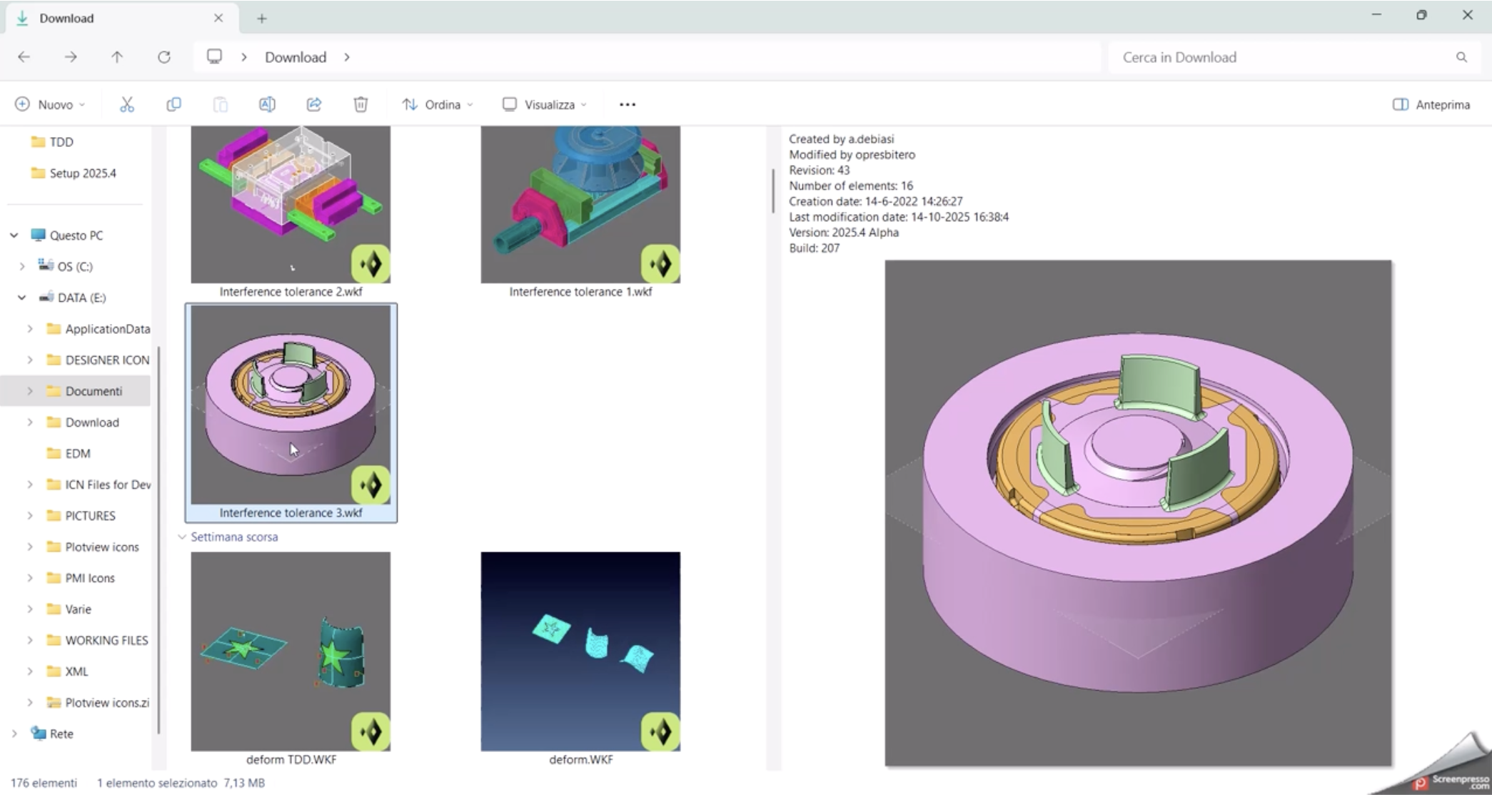This screenshot has height=812, width=1492.
Task: Open the Nuovo new item menu
Action: click(x=49, y=105)
